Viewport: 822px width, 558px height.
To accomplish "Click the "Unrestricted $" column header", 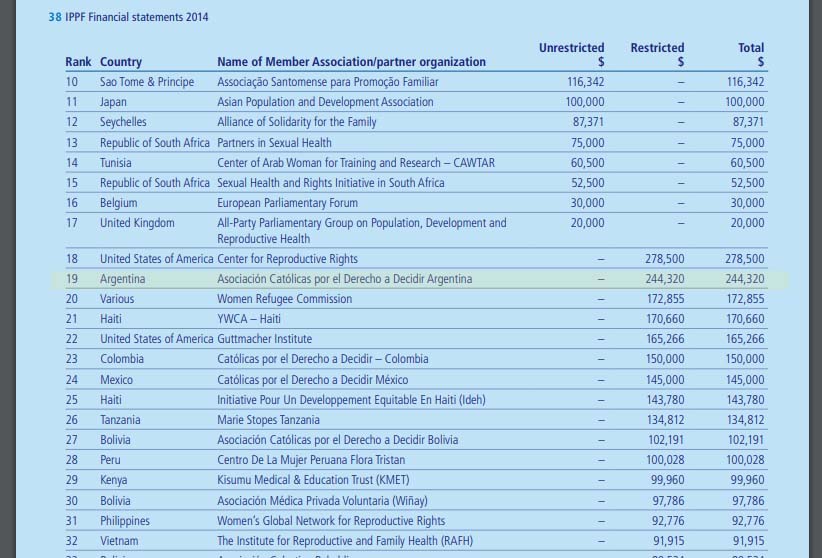I will coord(571,54).
